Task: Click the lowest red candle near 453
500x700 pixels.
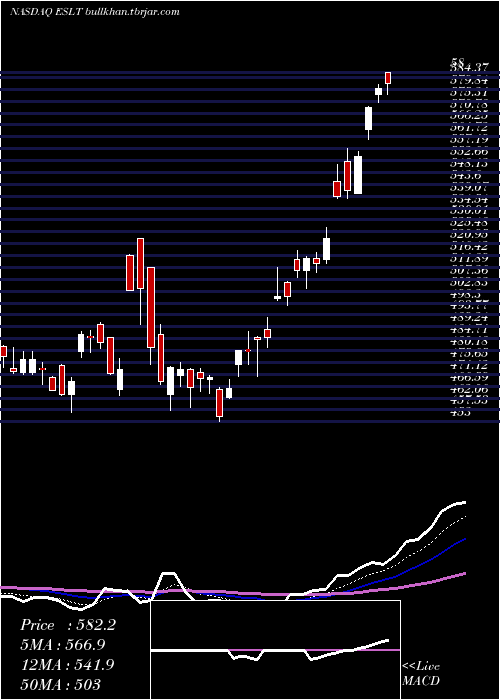Action: [x=219, y=403]
